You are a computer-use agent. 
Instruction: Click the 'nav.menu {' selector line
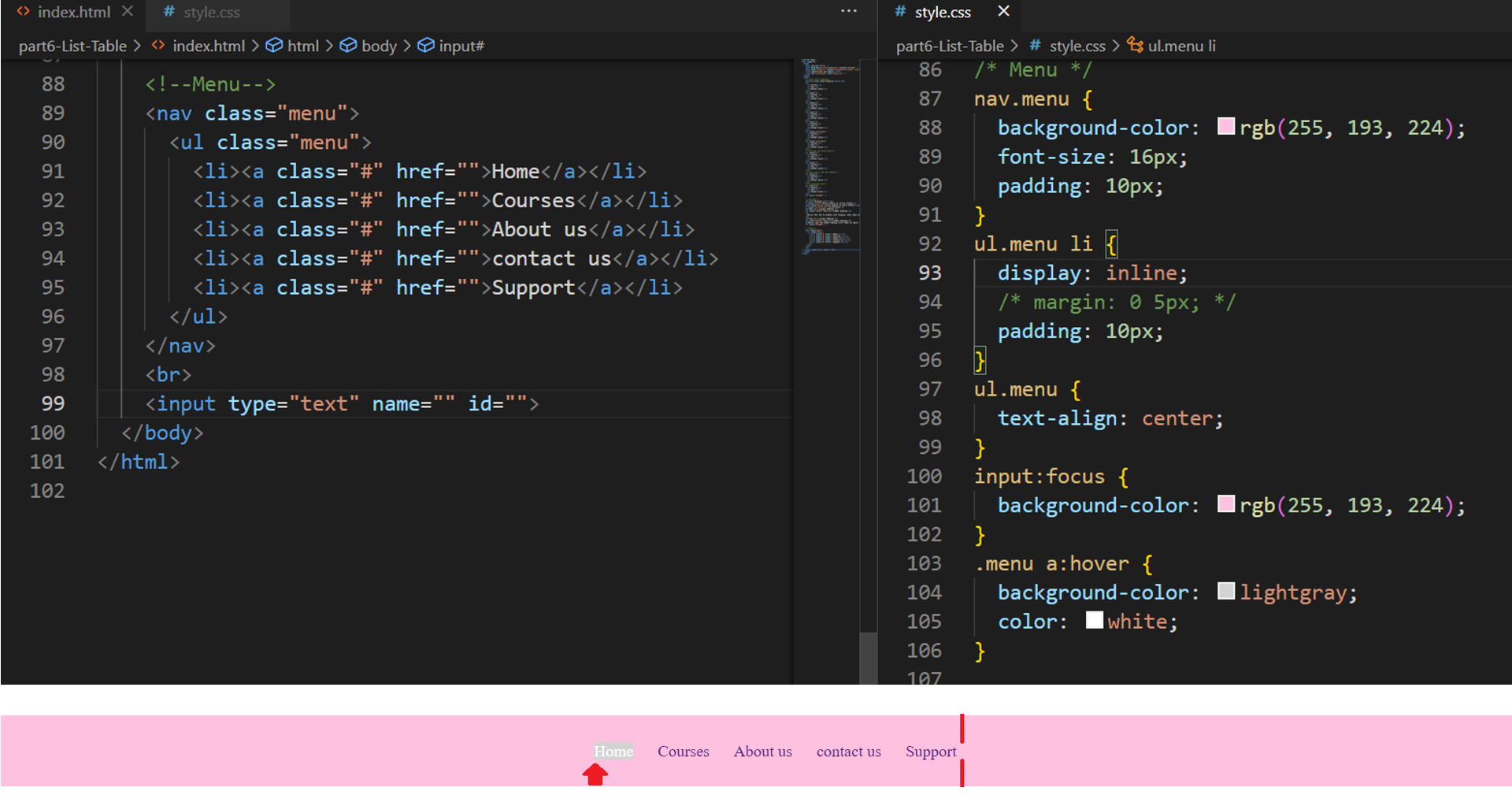[x=1033, y=99]
